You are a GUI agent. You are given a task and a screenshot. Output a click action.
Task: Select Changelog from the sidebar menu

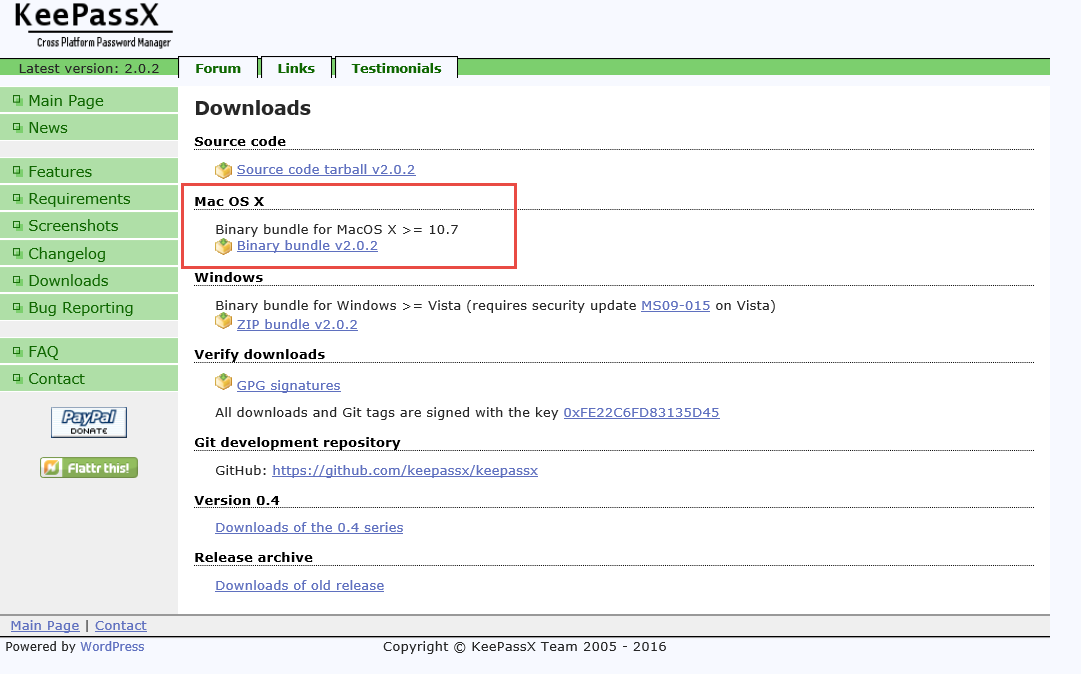coord(67,254)
